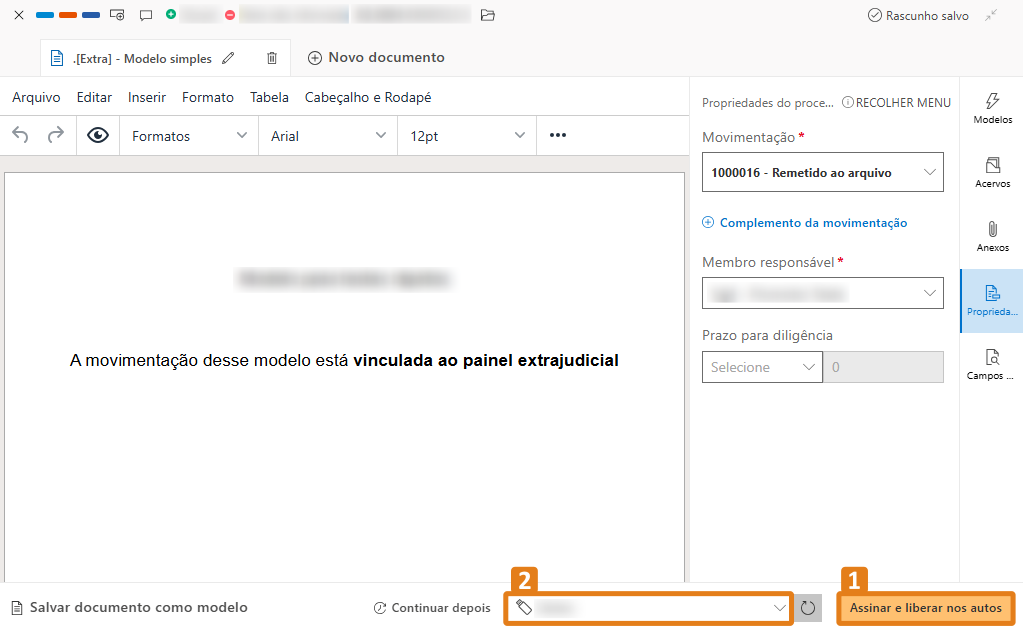Rename the document with the pencil icon
This screenshot has height=628, width=1023.
(229, 58)
